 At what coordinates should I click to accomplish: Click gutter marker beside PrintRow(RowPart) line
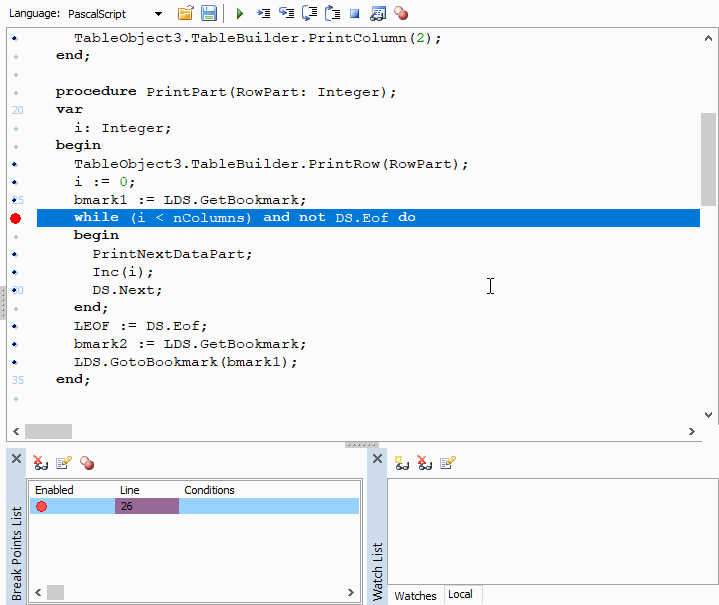15,164
